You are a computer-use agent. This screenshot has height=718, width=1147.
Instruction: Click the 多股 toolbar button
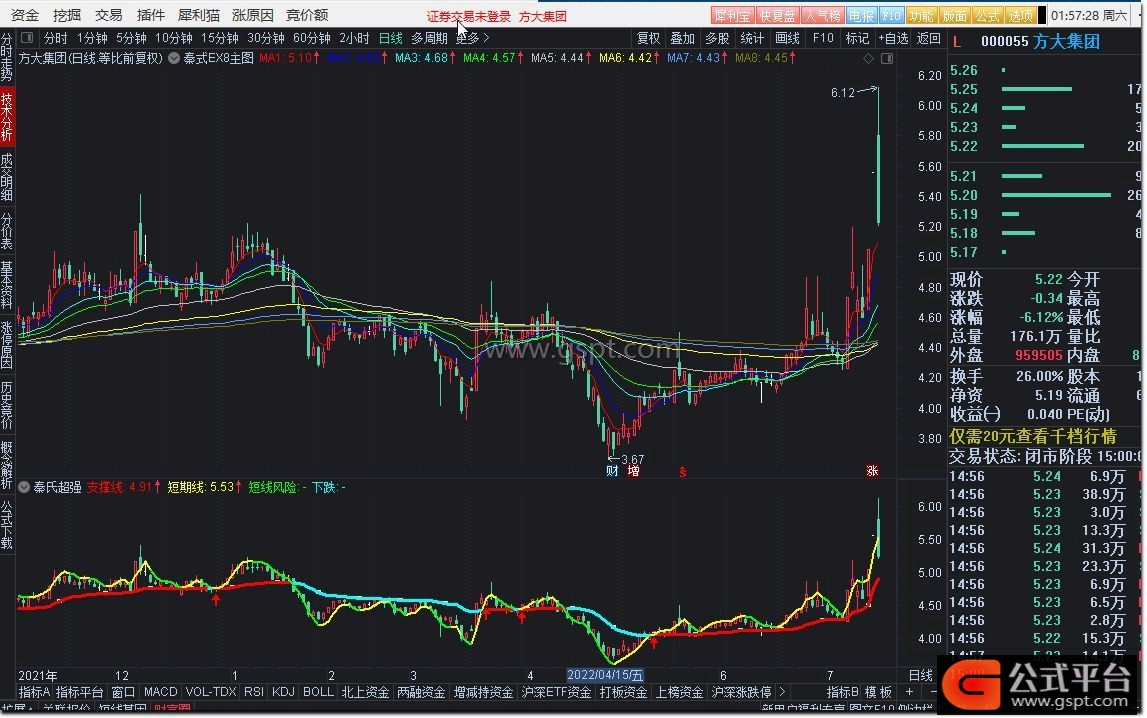pos(717,38)
